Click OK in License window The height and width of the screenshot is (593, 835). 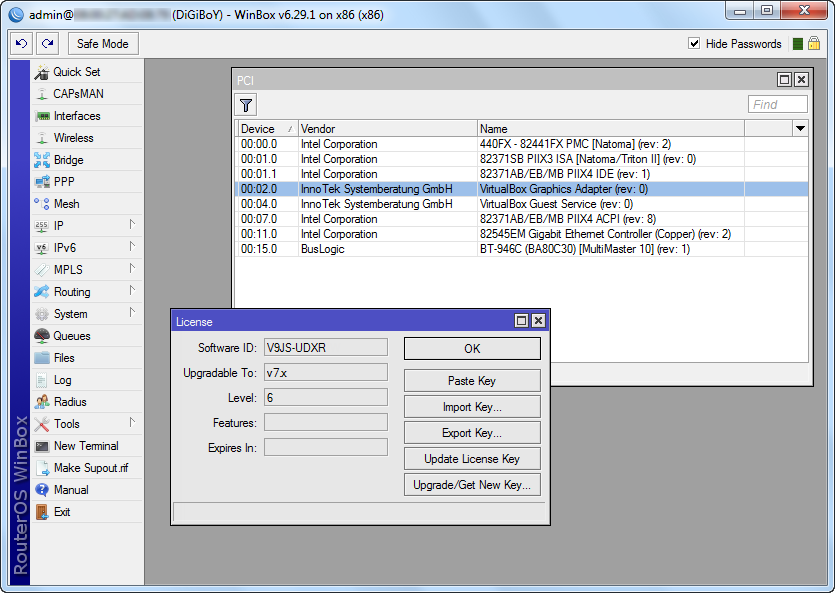(x=472, y=349)
